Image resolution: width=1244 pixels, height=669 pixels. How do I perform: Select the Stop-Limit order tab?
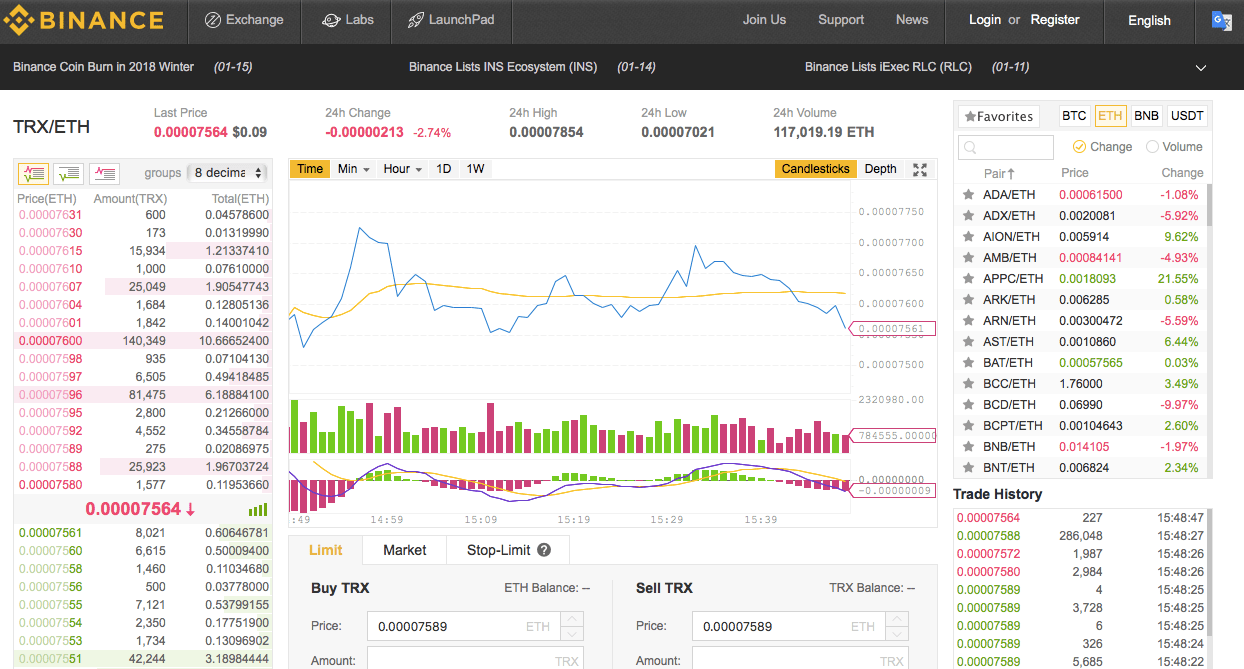pyautogui.click(x=508, y=550)
